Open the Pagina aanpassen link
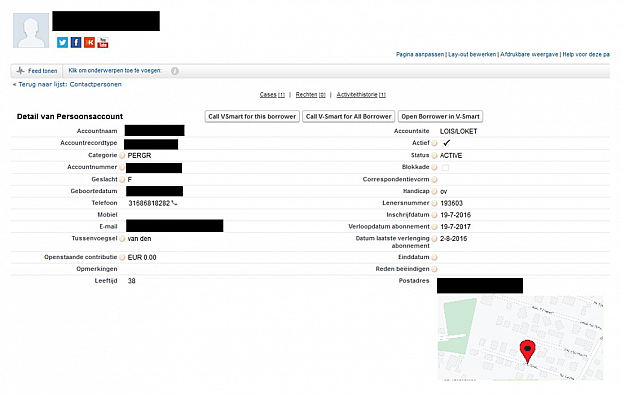This screenshot has width=621, height=395. point(420,54)
